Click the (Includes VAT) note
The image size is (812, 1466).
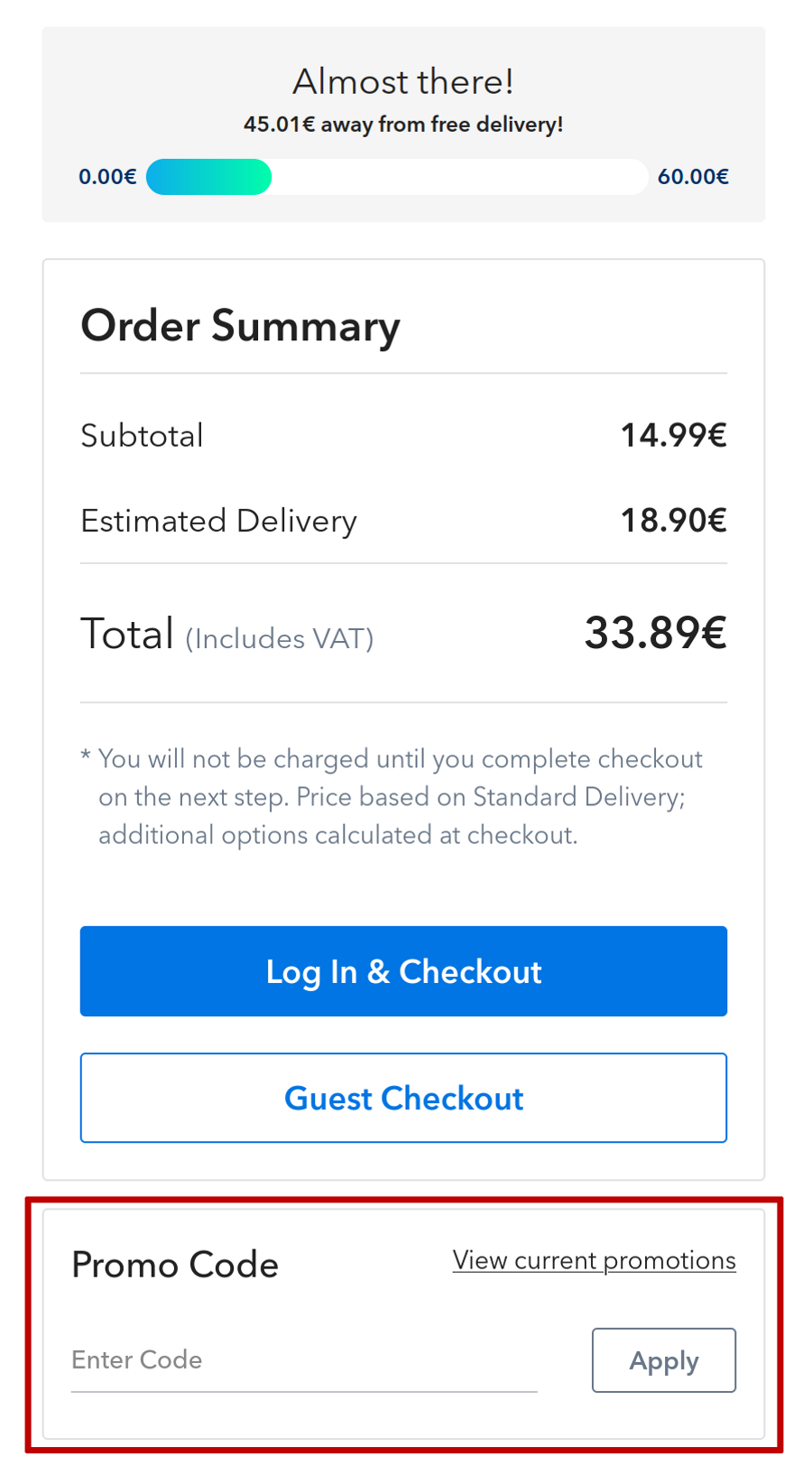click(280, 639)
